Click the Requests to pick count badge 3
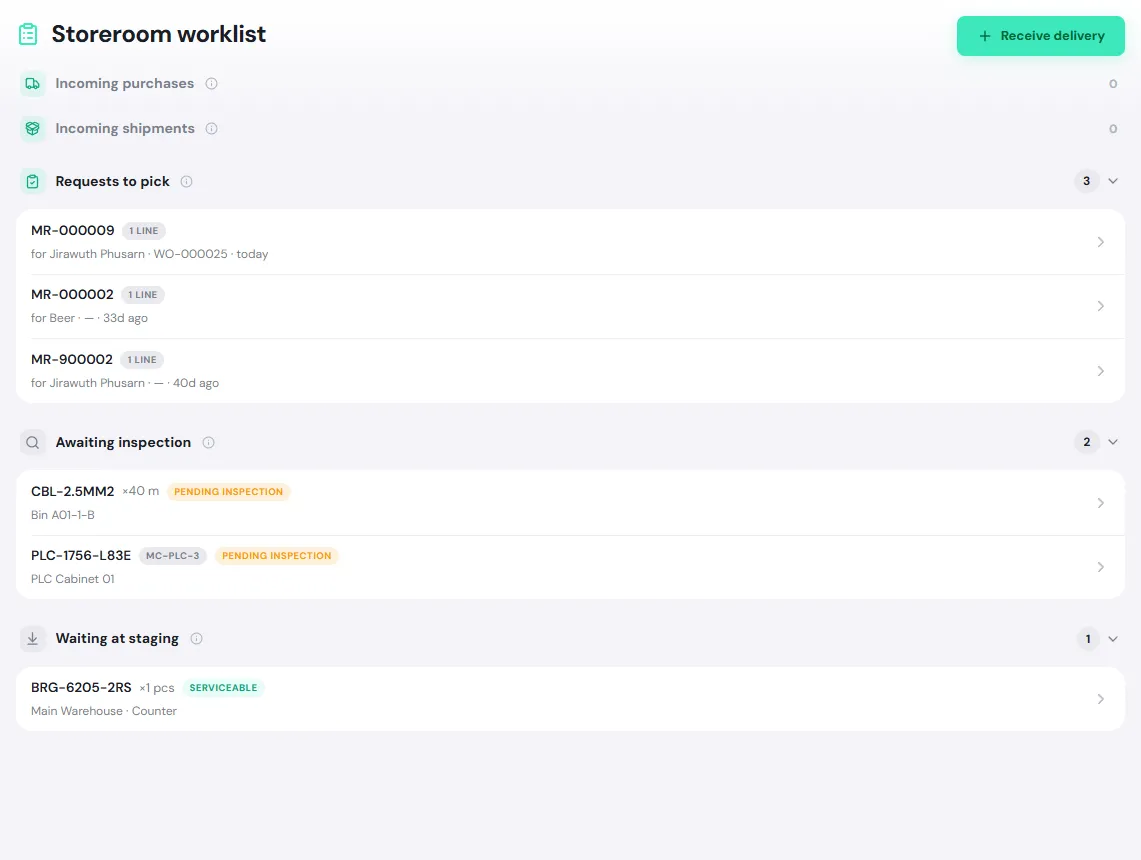1141x860 pixels. [1086, 181]
